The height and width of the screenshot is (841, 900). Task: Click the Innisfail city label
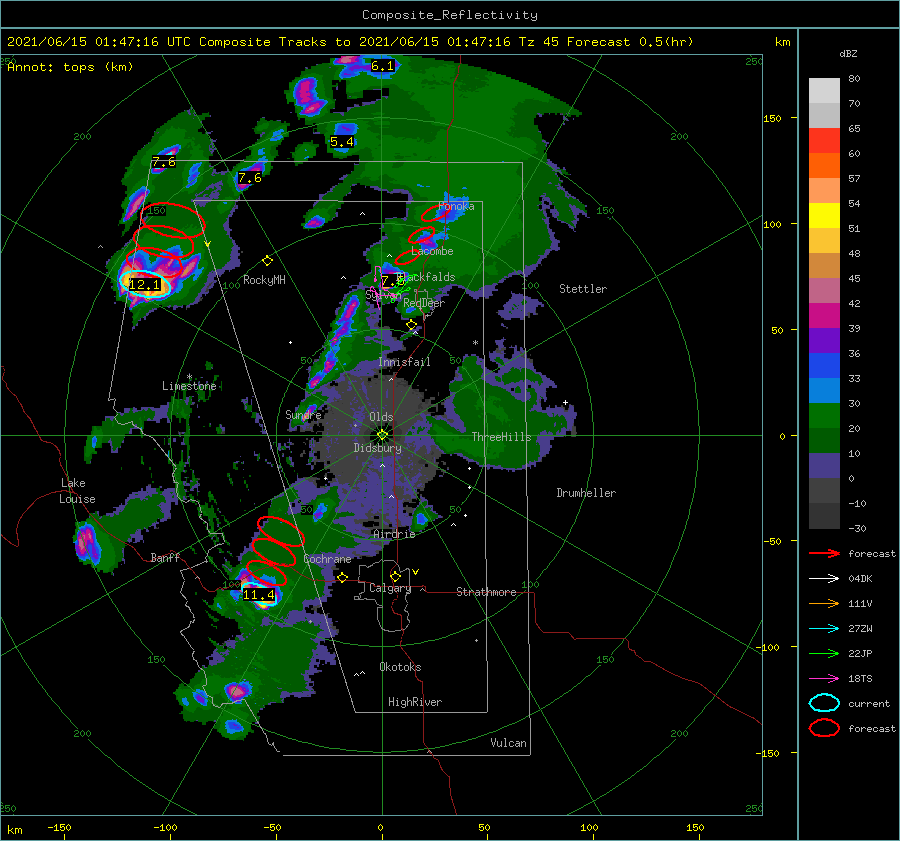[x=404, y=362]
